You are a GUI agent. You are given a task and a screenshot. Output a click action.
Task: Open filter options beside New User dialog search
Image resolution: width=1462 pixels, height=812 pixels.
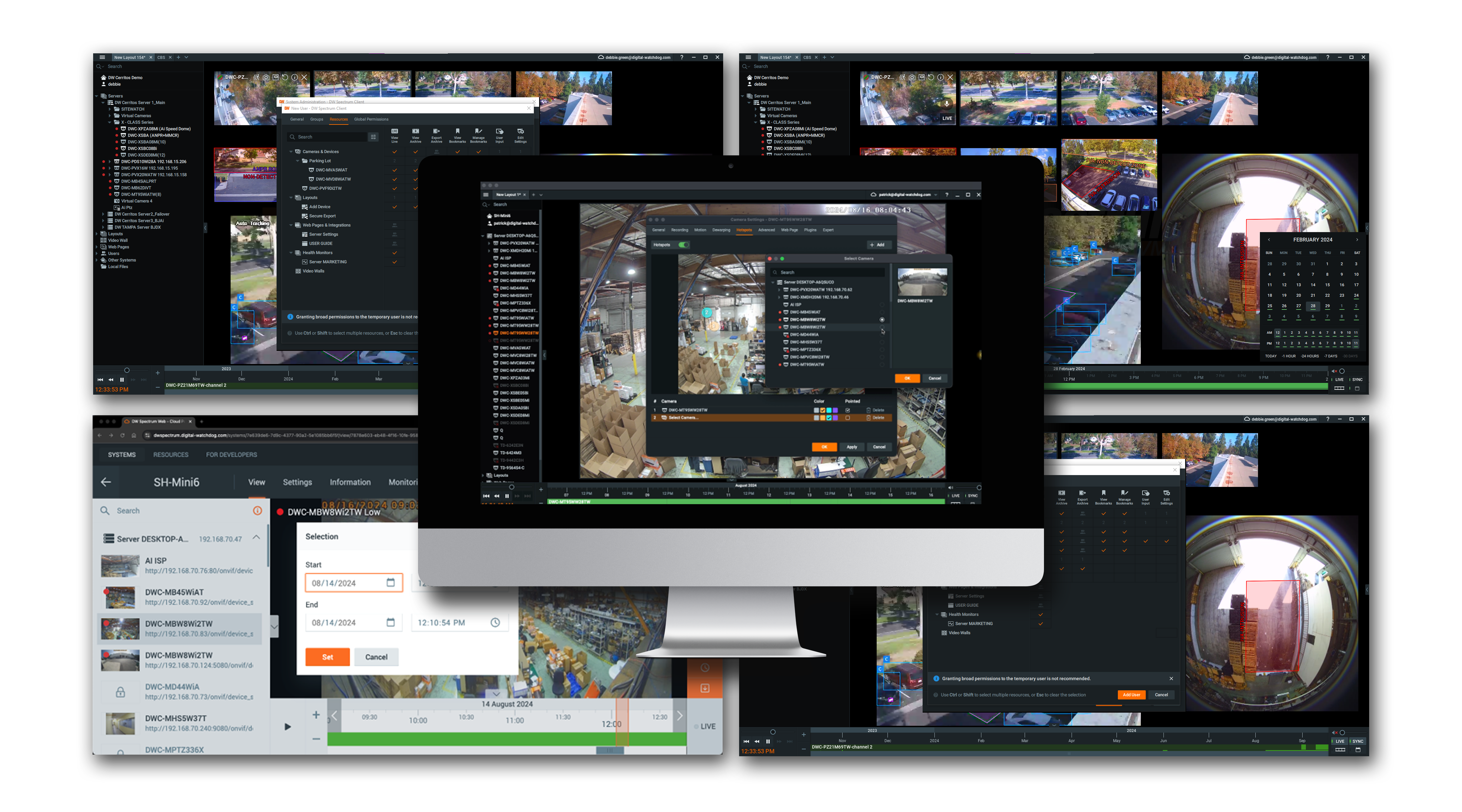click(373, 137)
